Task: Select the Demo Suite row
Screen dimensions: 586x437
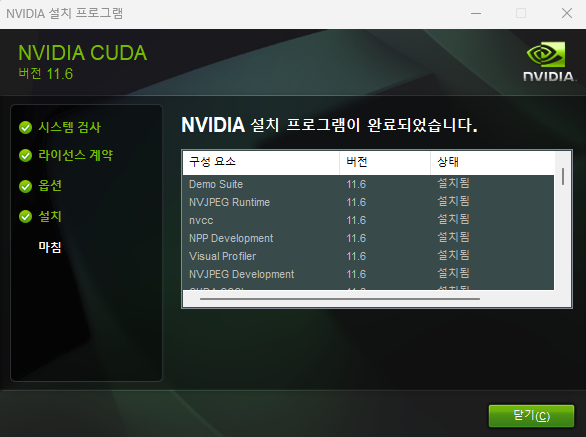Action: [x=368, y=184]
